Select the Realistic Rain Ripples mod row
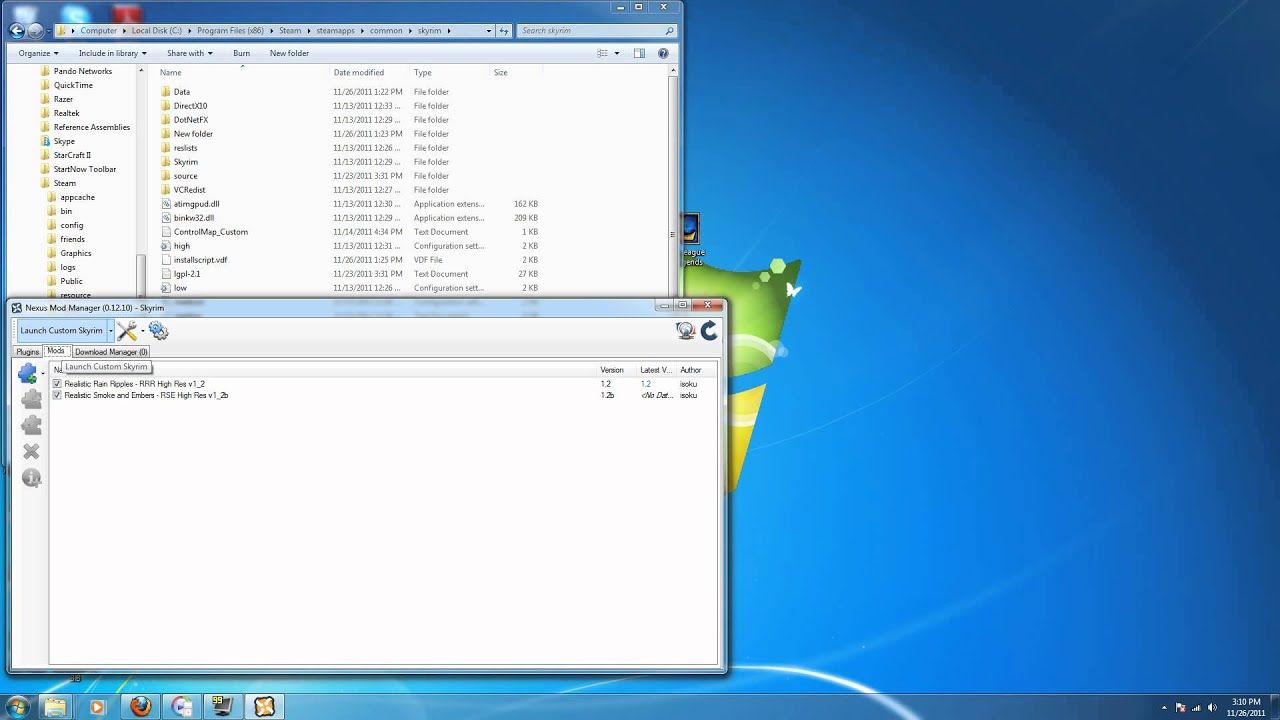Image resolution: width=1280 pixels, height=720 pixels. point(383,384)
